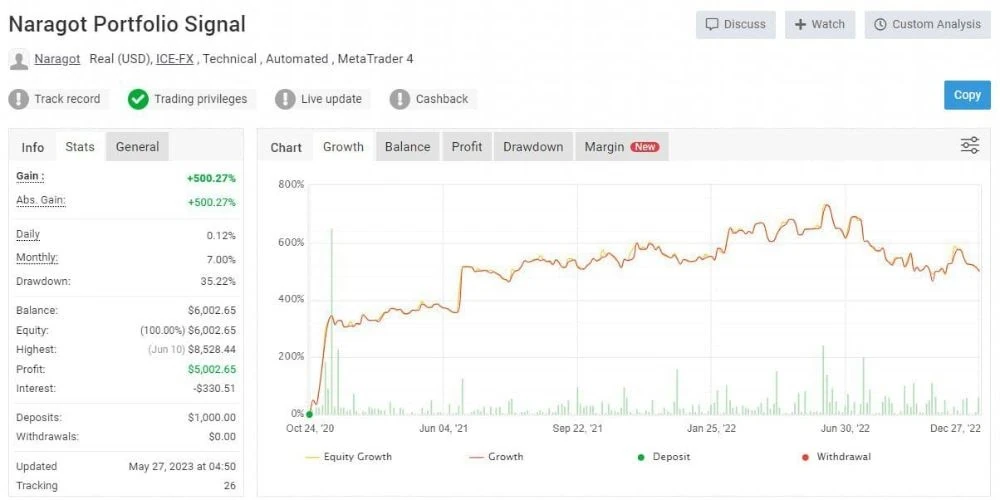Click the blue Copy button
This screenshot has width=1000, height=500.
(x=967, y=95)
